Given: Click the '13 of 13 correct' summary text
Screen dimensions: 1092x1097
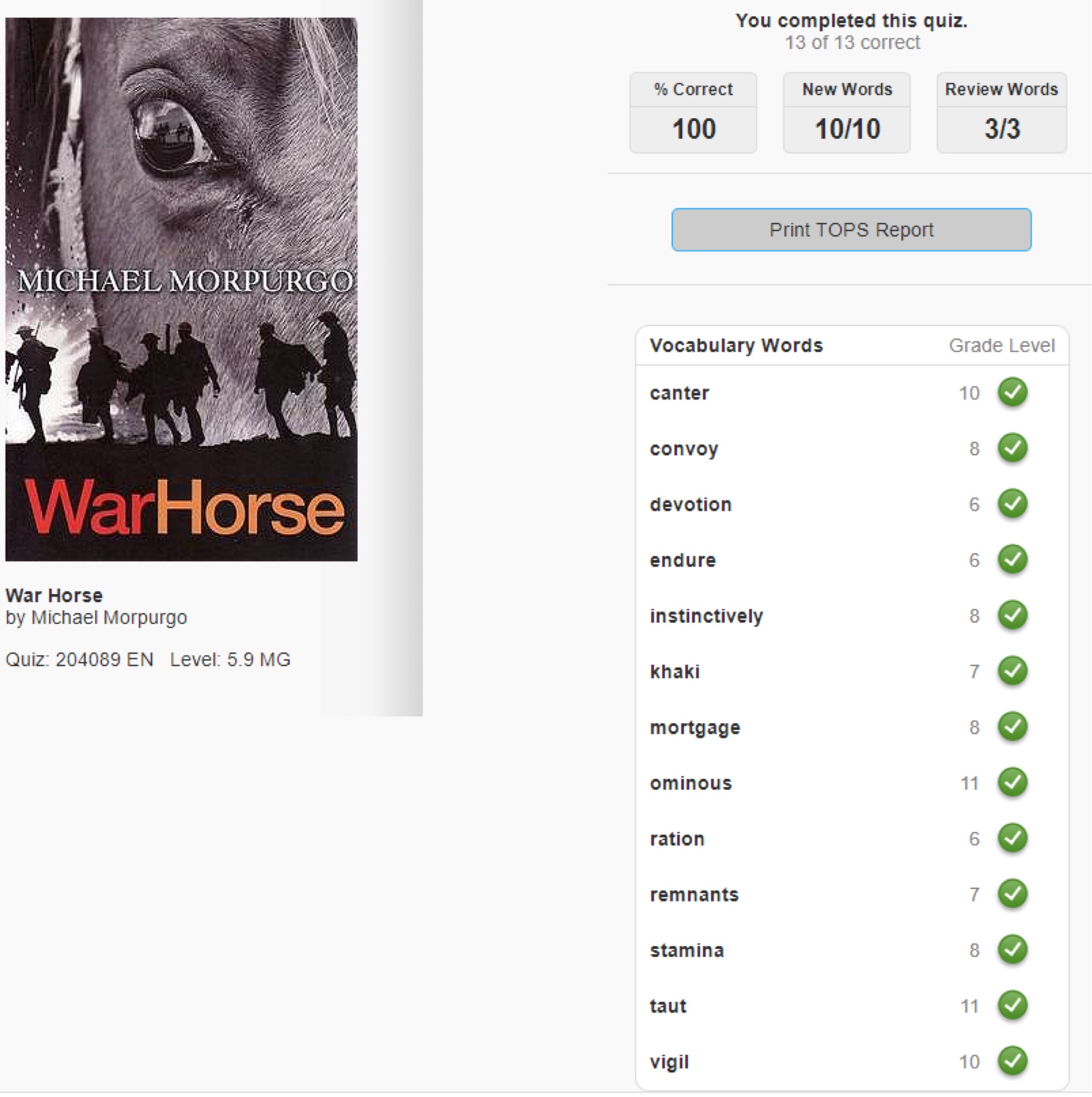Looking at the screenshot, I should click(x=852, y=42).
